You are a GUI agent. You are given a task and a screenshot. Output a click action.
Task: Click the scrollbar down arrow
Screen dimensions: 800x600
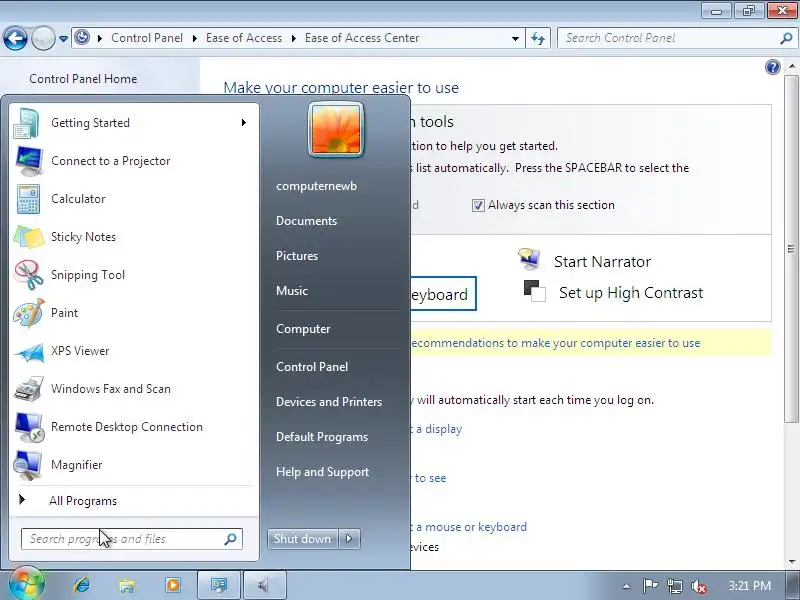[x=791, y=562]
